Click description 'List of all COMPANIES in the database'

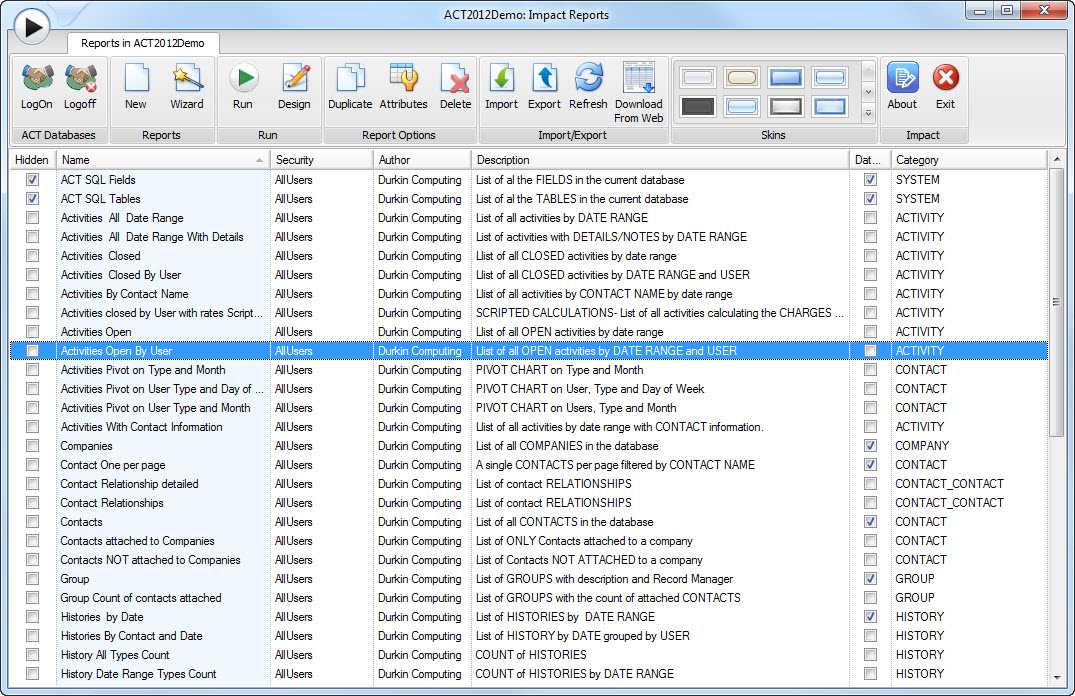click(567, 446)
